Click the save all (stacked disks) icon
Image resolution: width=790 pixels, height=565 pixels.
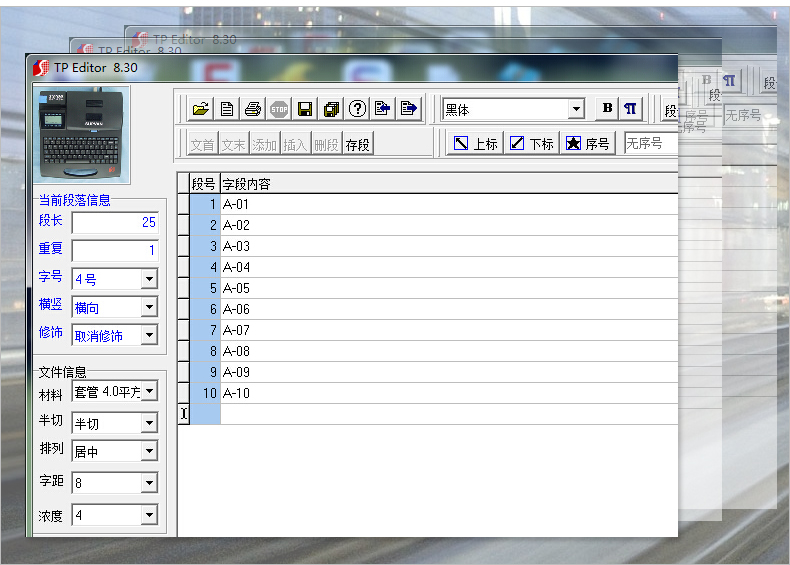point(331,109)
